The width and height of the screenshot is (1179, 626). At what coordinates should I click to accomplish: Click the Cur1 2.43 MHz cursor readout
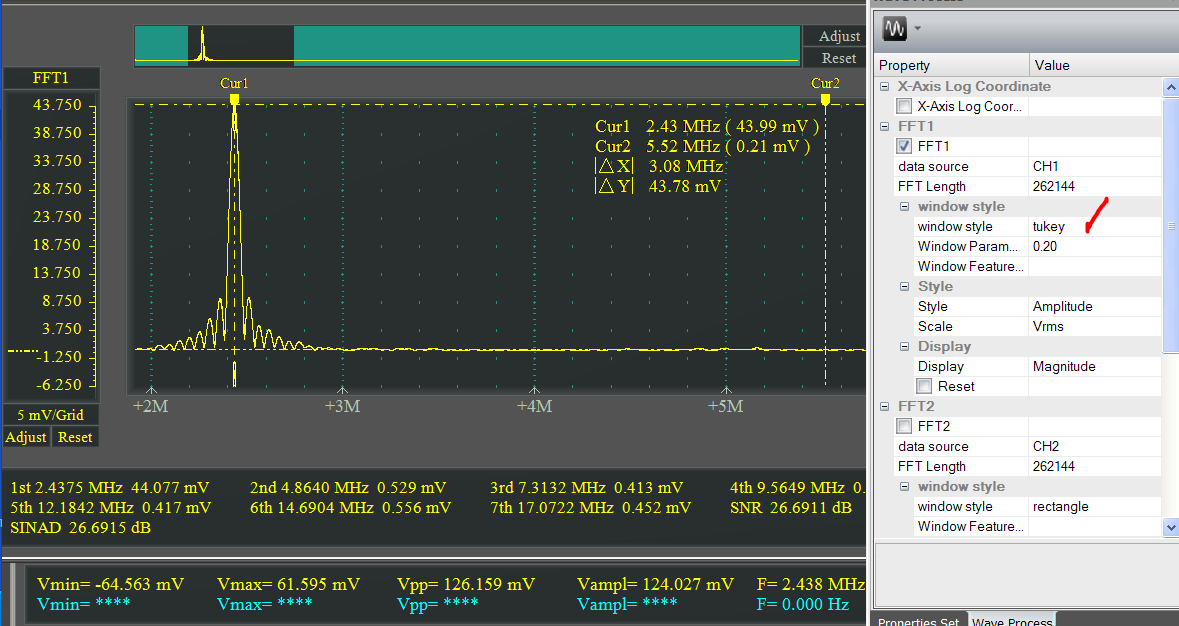click(707, 126)
